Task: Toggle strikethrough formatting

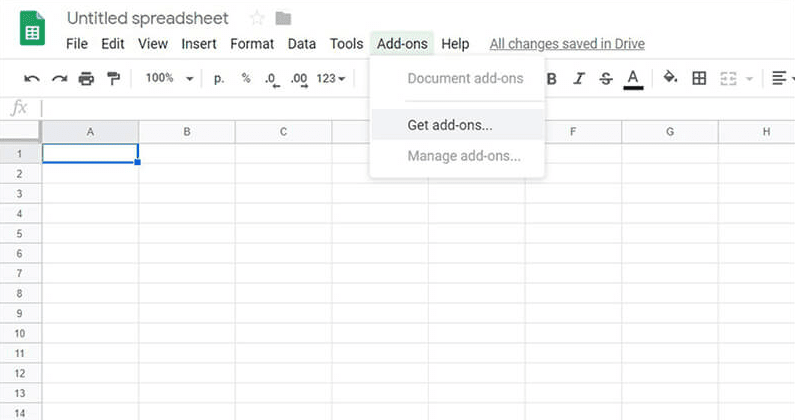Action: point(605,79)
